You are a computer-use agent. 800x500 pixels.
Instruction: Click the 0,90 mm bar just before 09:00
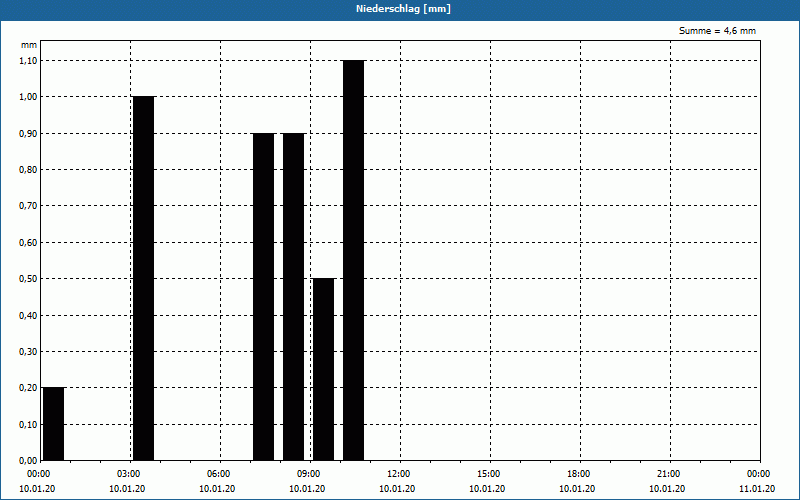(x=294, y=296)
